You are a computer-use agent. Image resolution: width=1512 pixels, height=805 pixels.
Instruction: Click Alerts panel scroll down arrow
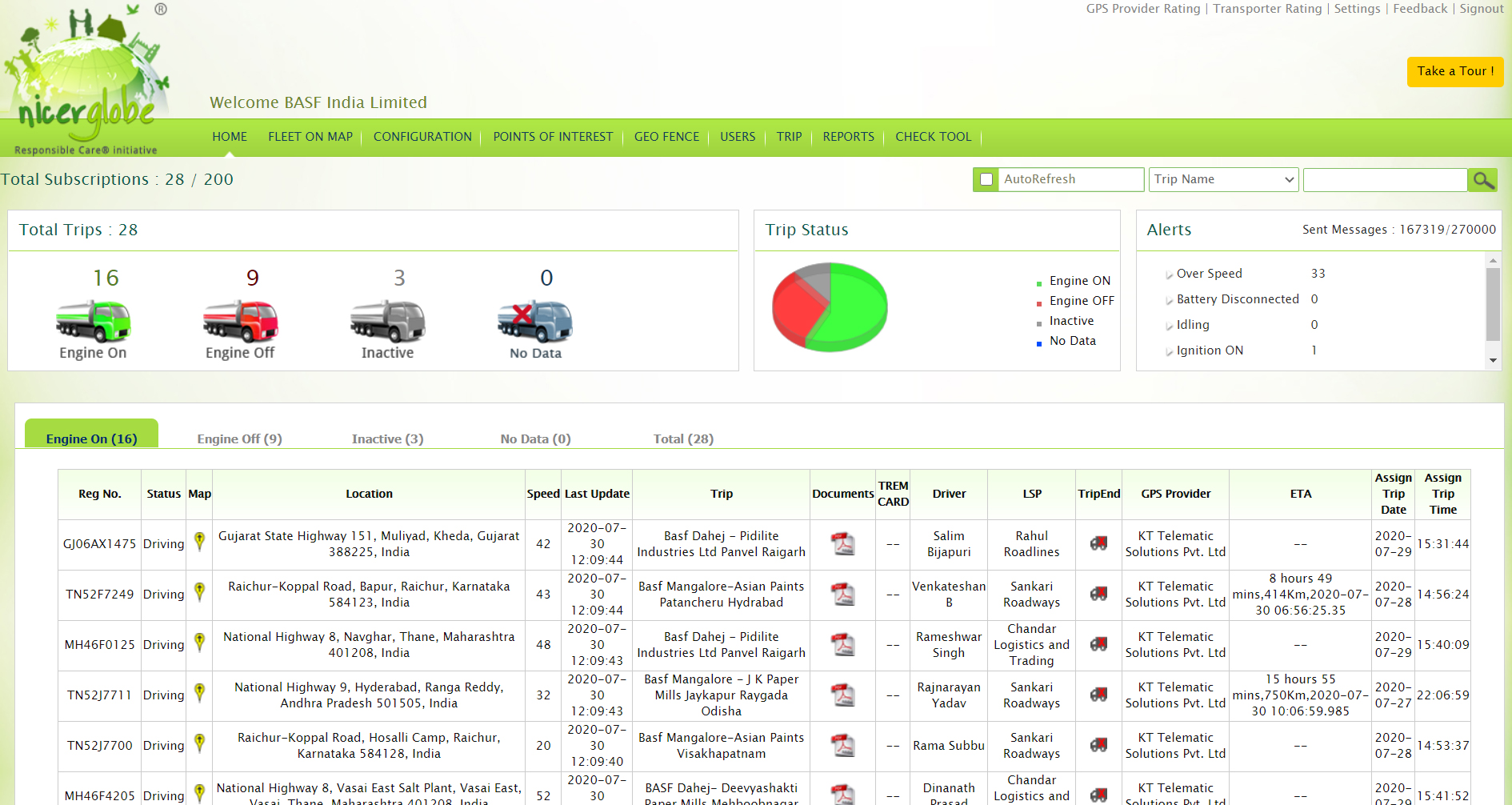[x=1493, y=361]
